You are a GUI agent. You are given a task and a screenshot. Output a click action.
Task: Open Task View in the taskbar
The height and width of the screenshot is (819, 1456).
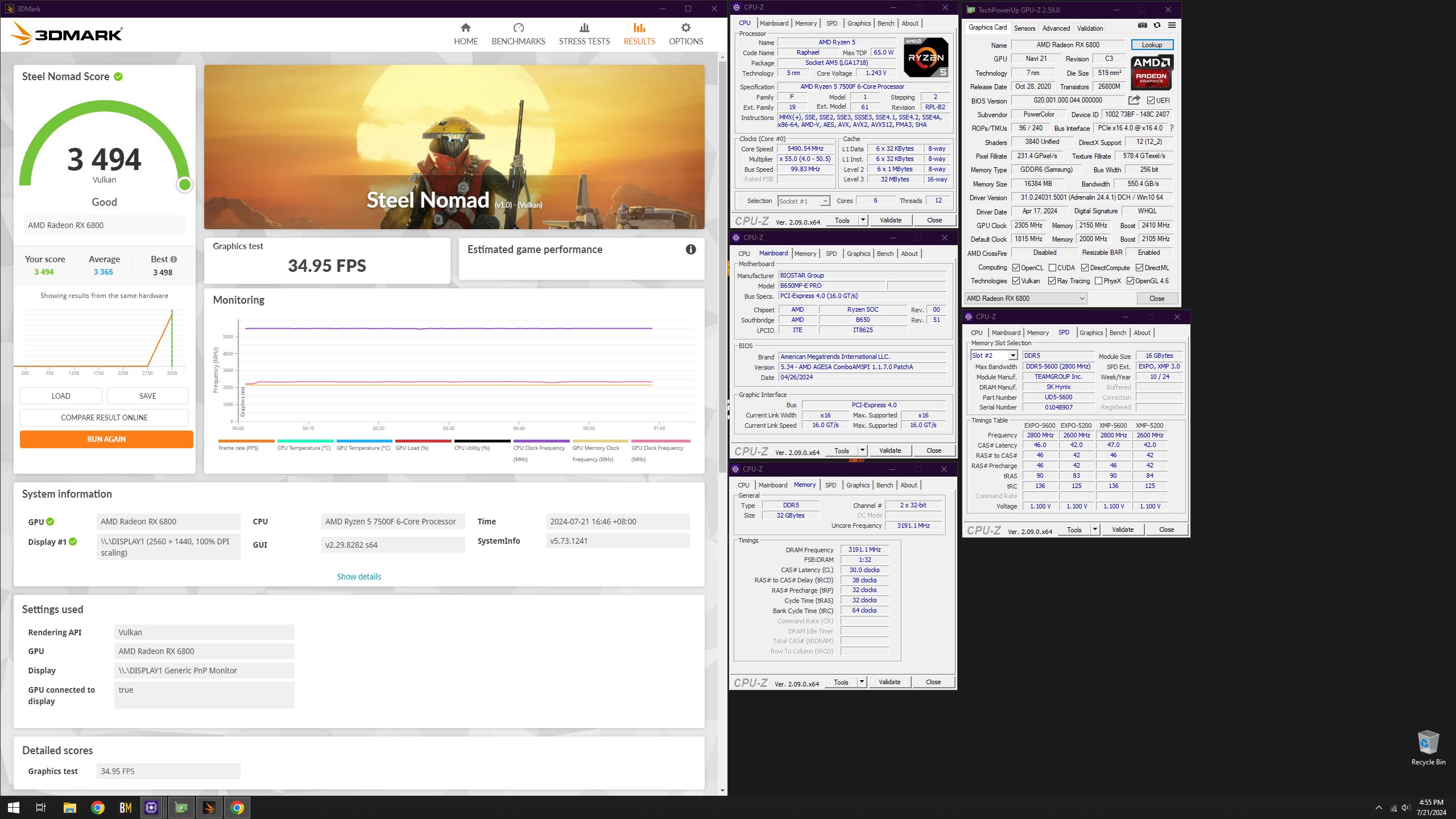point(41,808)
